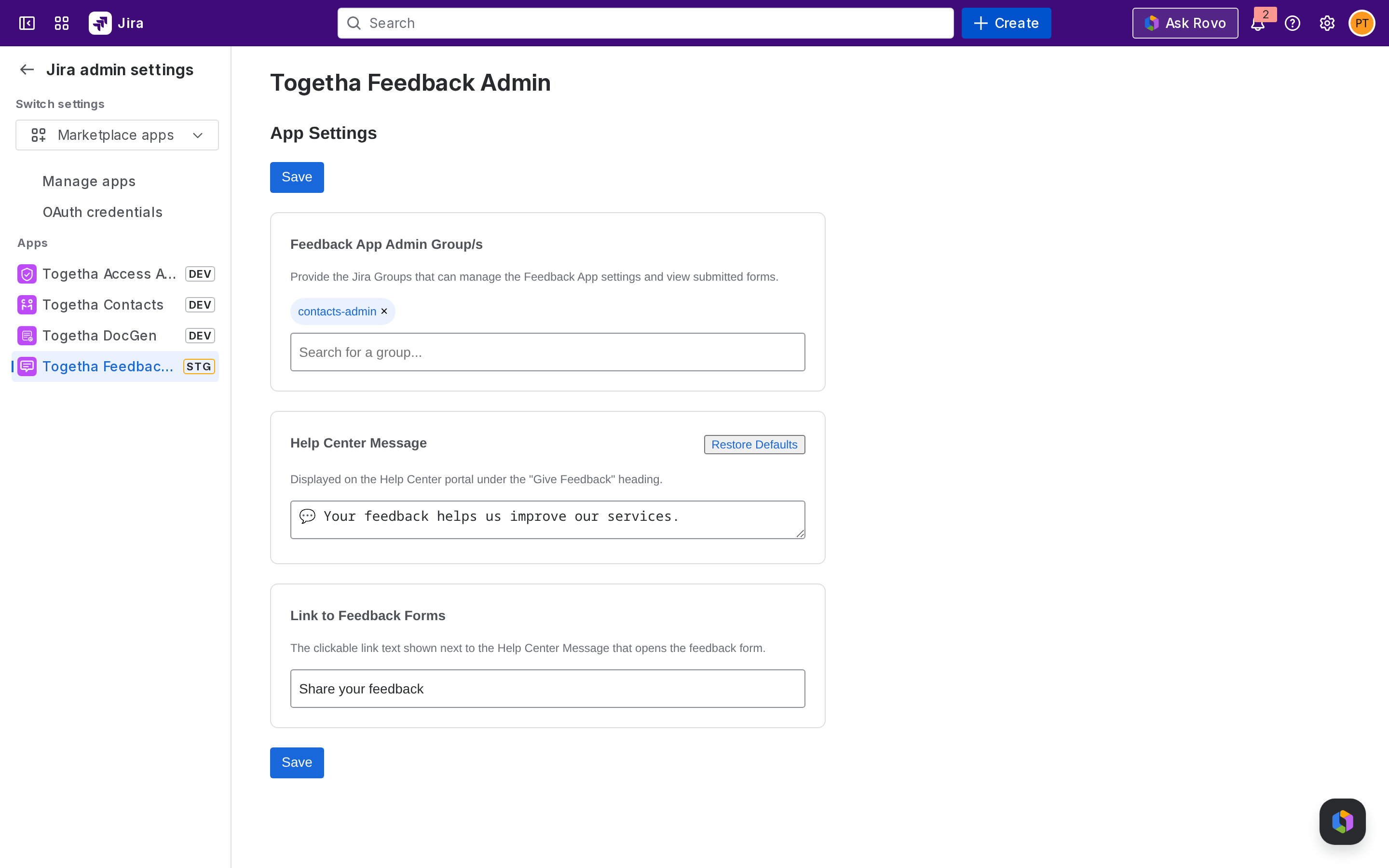This screenshot has height=868, width=1389.
Task: Click DEV badge beside Togetha Access
Action: (x=200, y=274)
